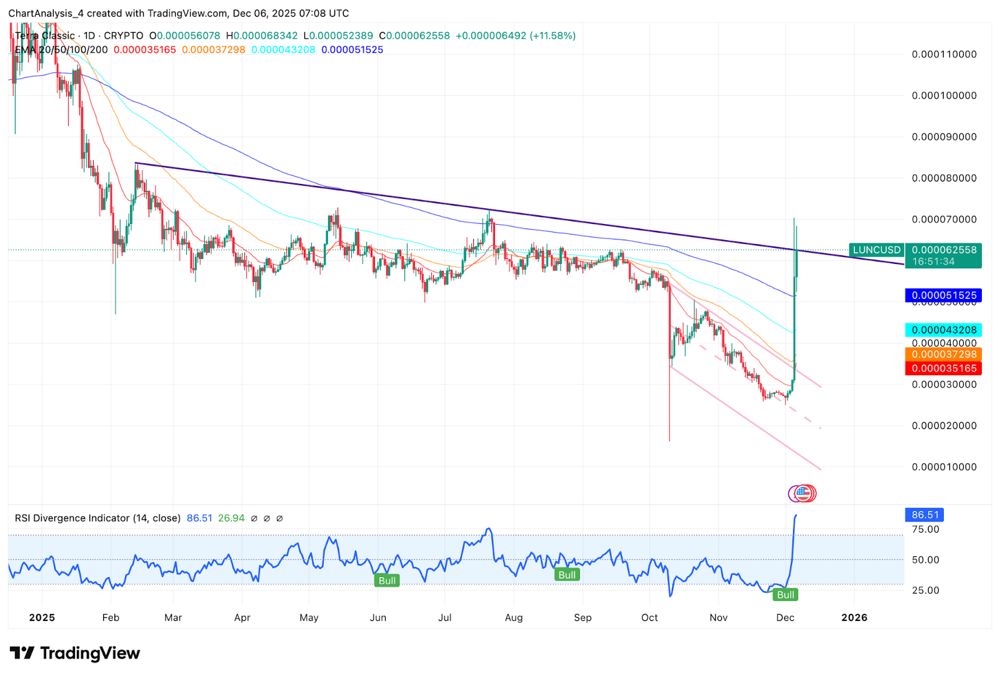Click the Bull marker near June
This screenshot has height=678, width=1000.
[386, 580]
